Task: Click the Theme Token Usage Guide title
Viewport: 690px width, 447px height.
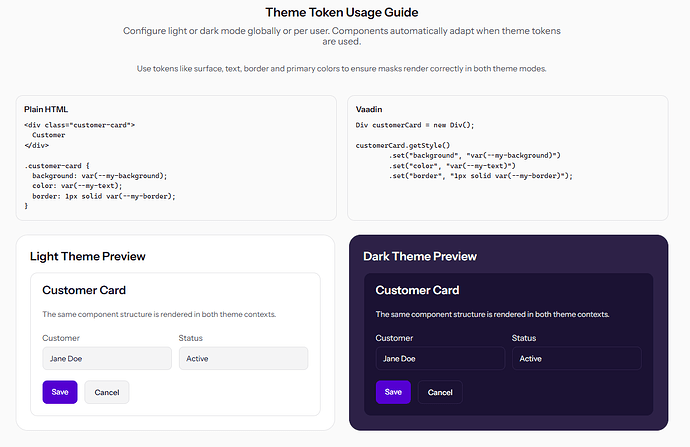Action: coord(341,12)
